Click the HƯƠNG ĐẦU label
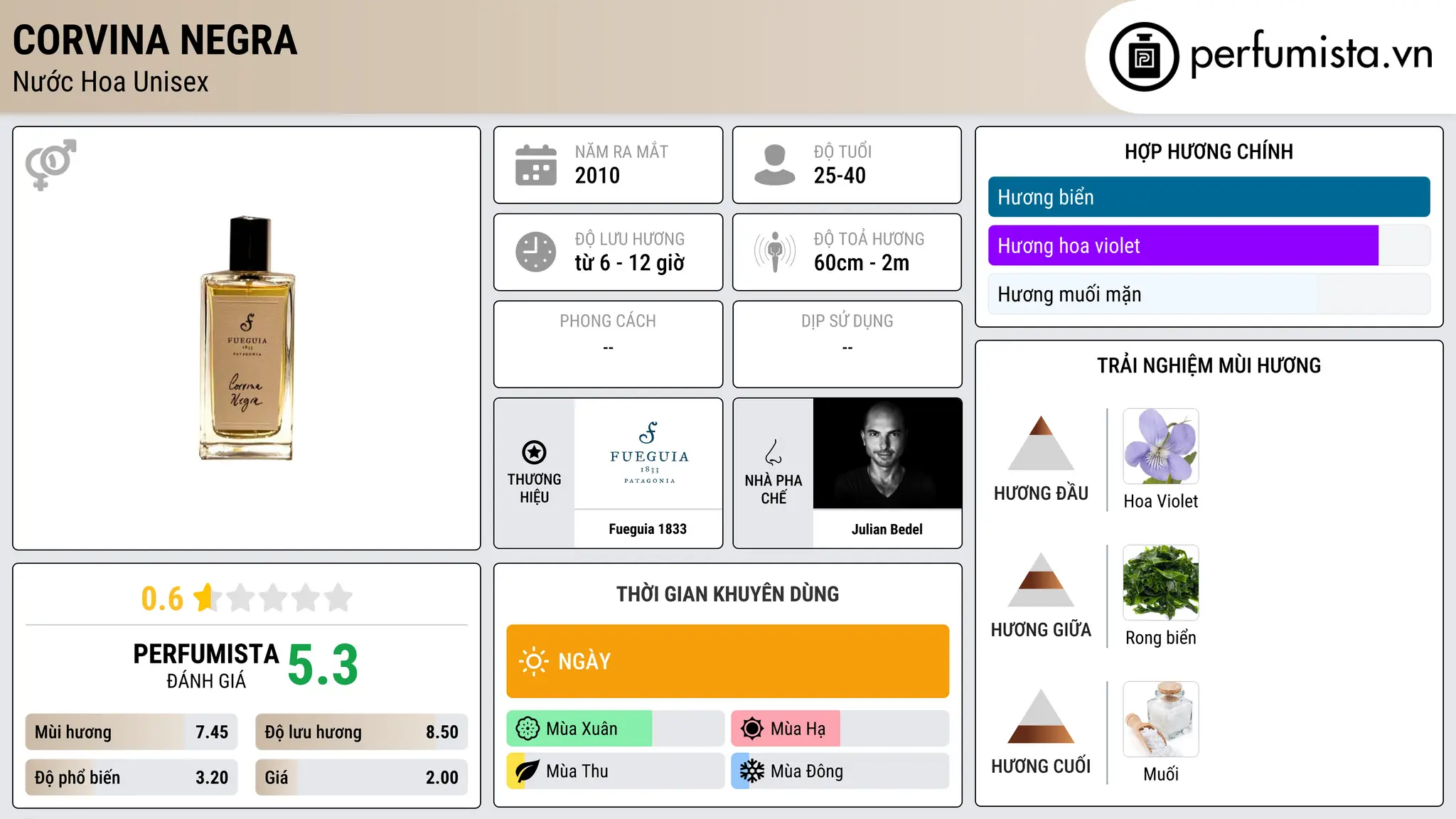Image resolution: width=1456 pixels, height=819 pixels. (1041, 493)
